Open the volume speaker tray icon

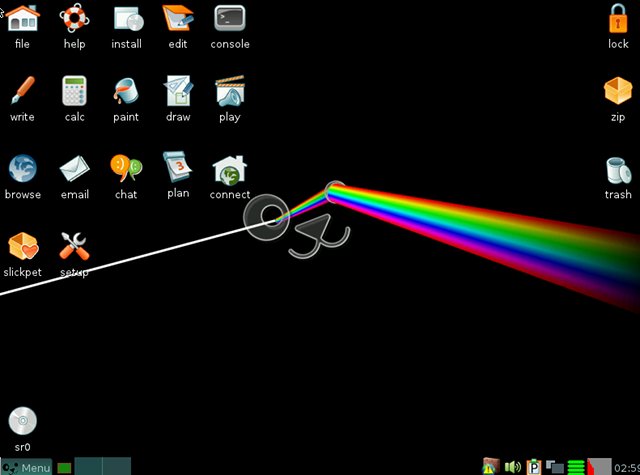coord(513,466)
